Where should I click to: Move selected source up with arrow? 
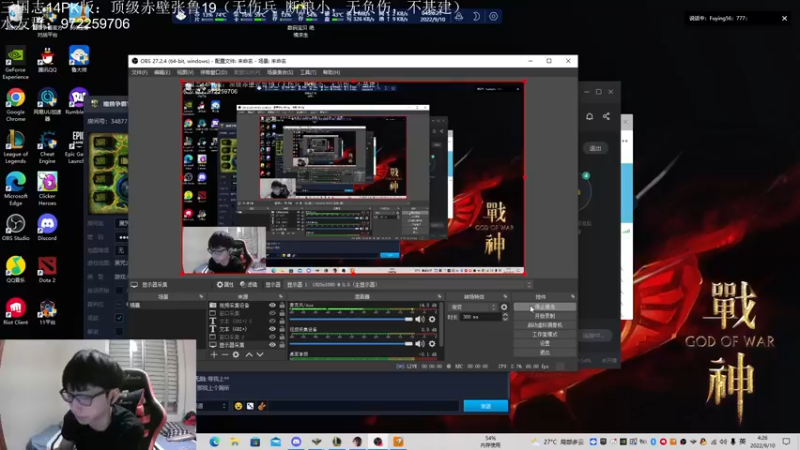pyautogui.click(x=249, y=355)
